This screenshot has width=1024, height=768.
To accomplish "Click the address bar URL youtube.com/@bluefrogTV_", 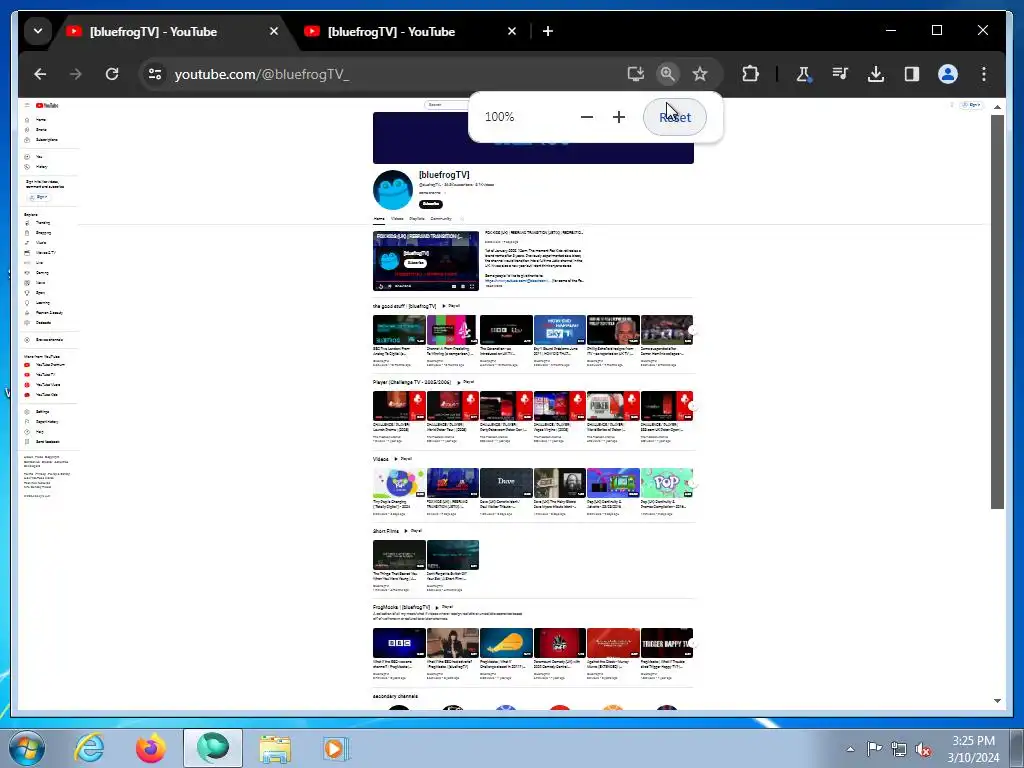I will click(x=262, y=74).
